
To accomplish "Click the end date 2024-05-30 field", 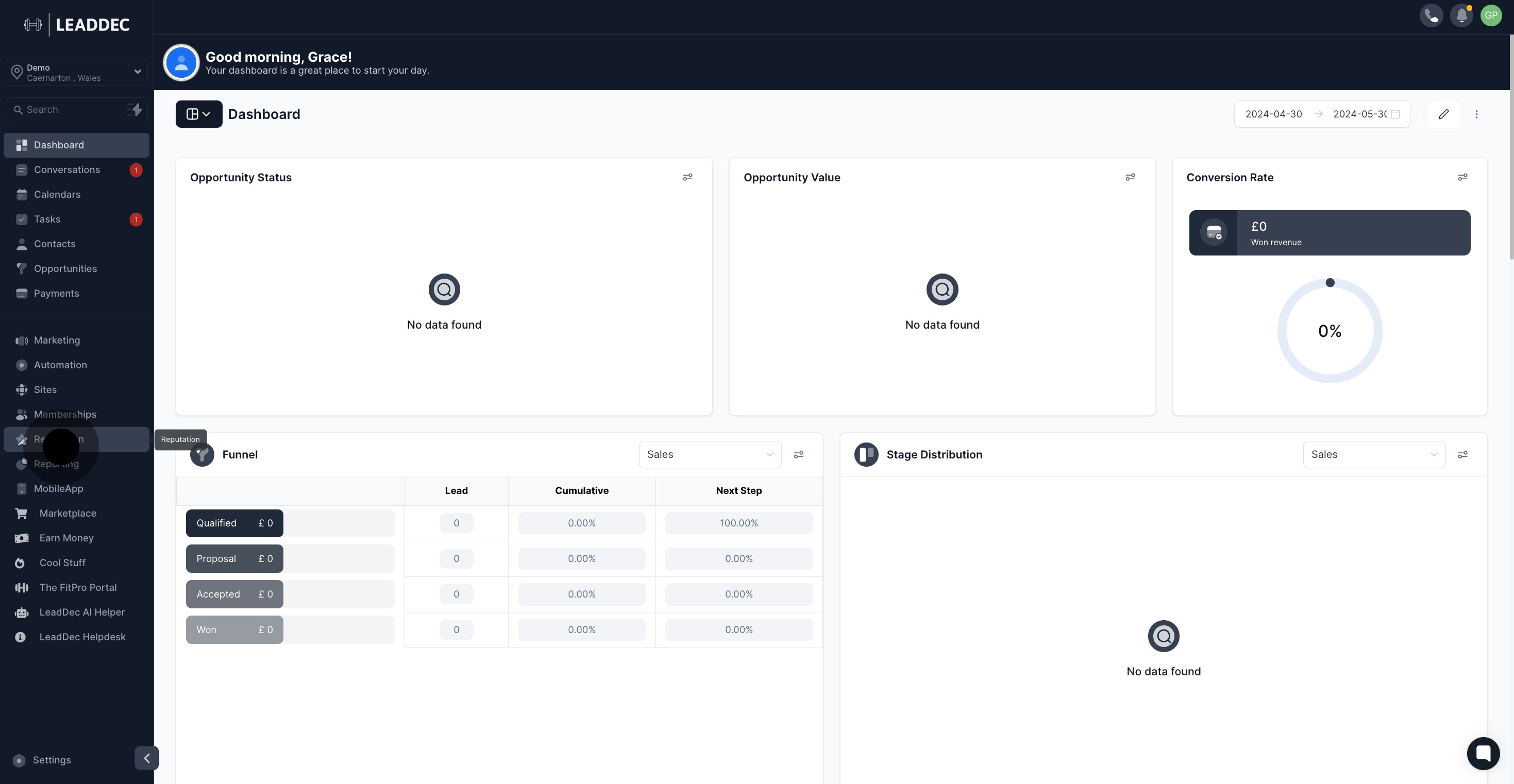I will pos(1359,114).
